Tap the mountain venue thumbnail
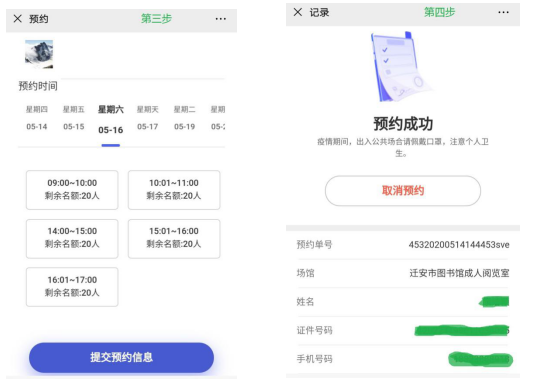533x388 pixels. [x=39, y=54]
